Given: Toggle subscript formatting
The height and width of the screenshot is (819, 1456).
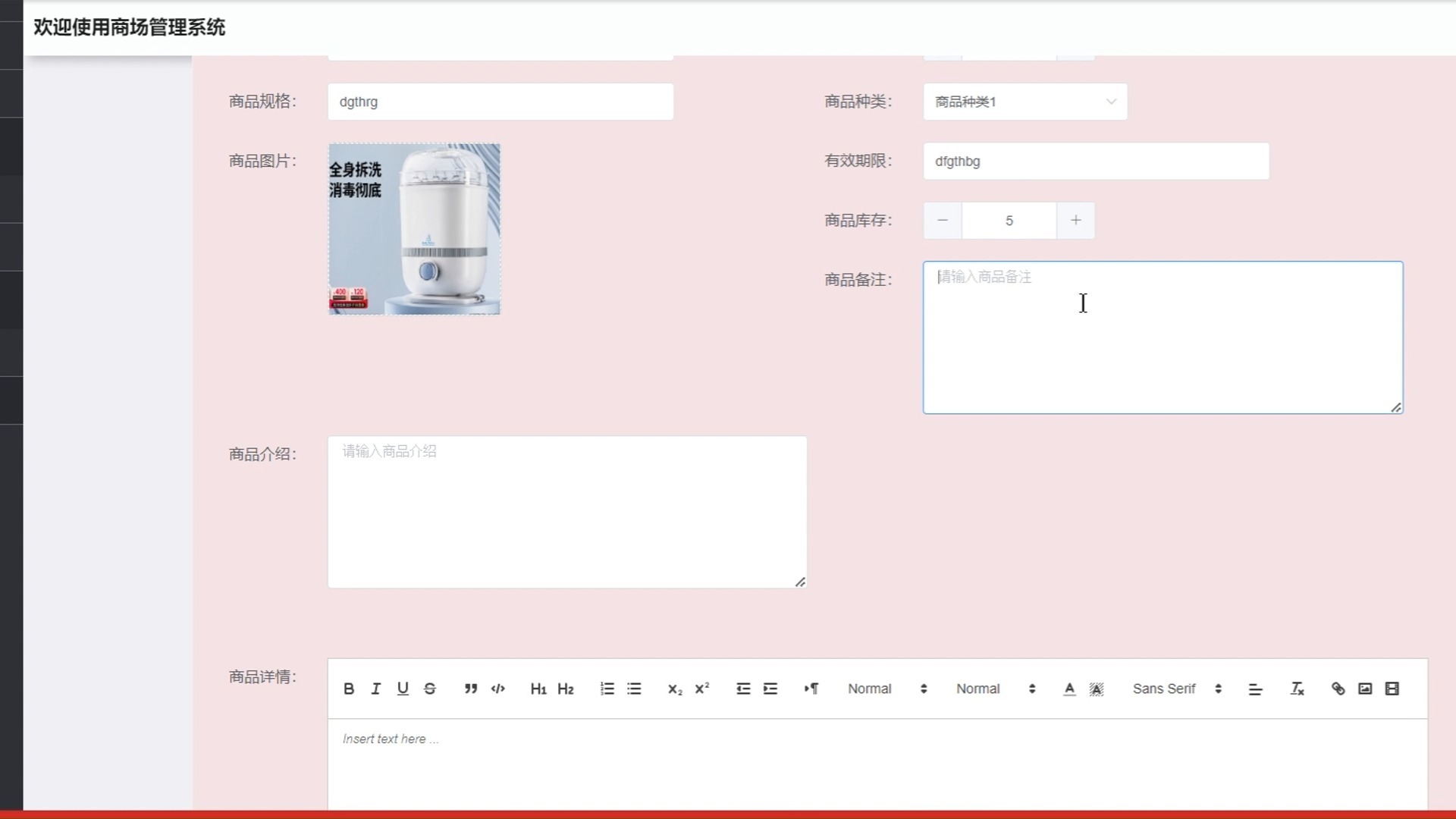Looking at the screenshot, I should 674,689.
